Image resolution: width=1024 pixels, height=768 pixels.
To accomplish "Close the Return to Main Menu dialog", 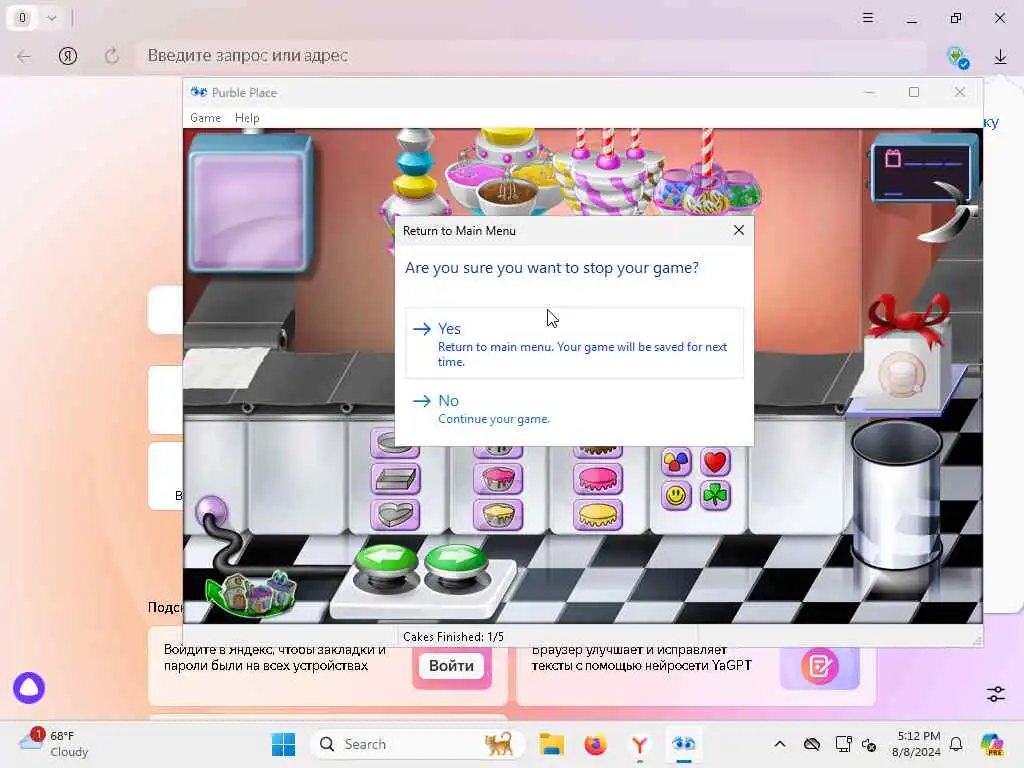I will [x=739, y=231].
